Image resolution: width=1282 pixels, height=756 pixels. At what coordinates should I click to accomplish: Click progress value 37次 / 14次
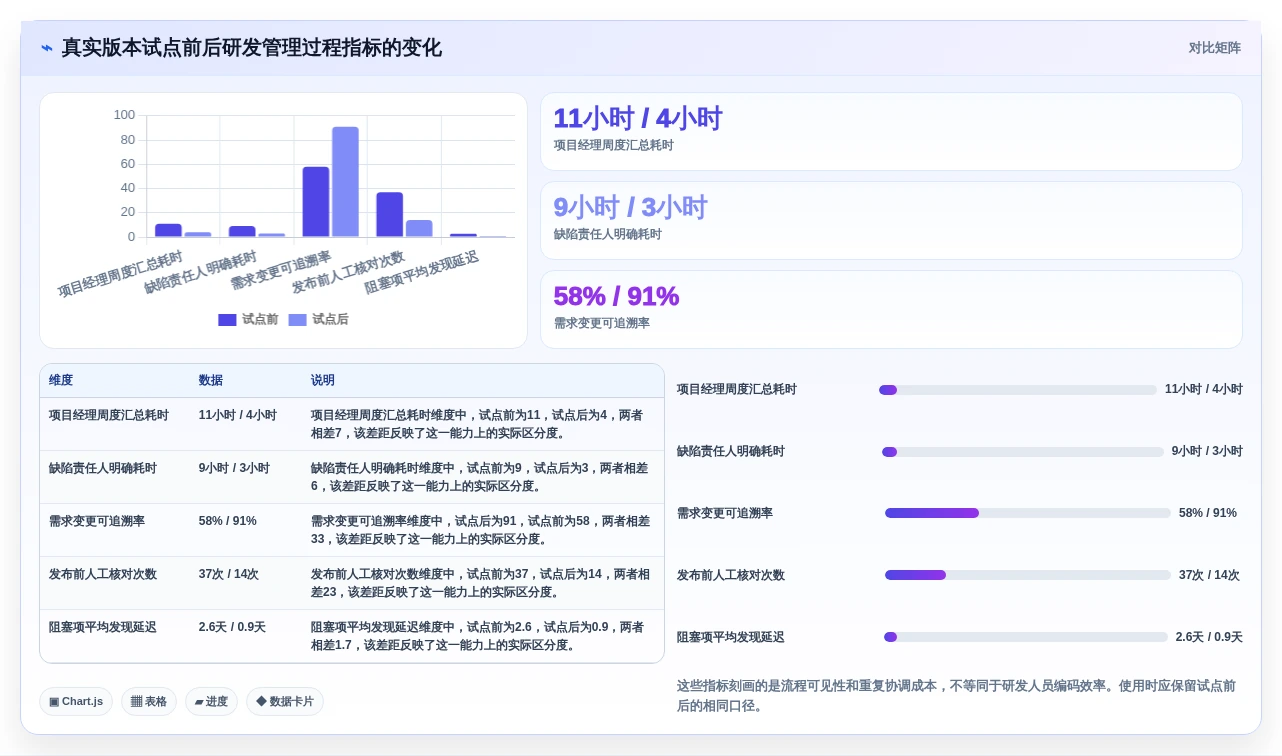(1209, 575)
